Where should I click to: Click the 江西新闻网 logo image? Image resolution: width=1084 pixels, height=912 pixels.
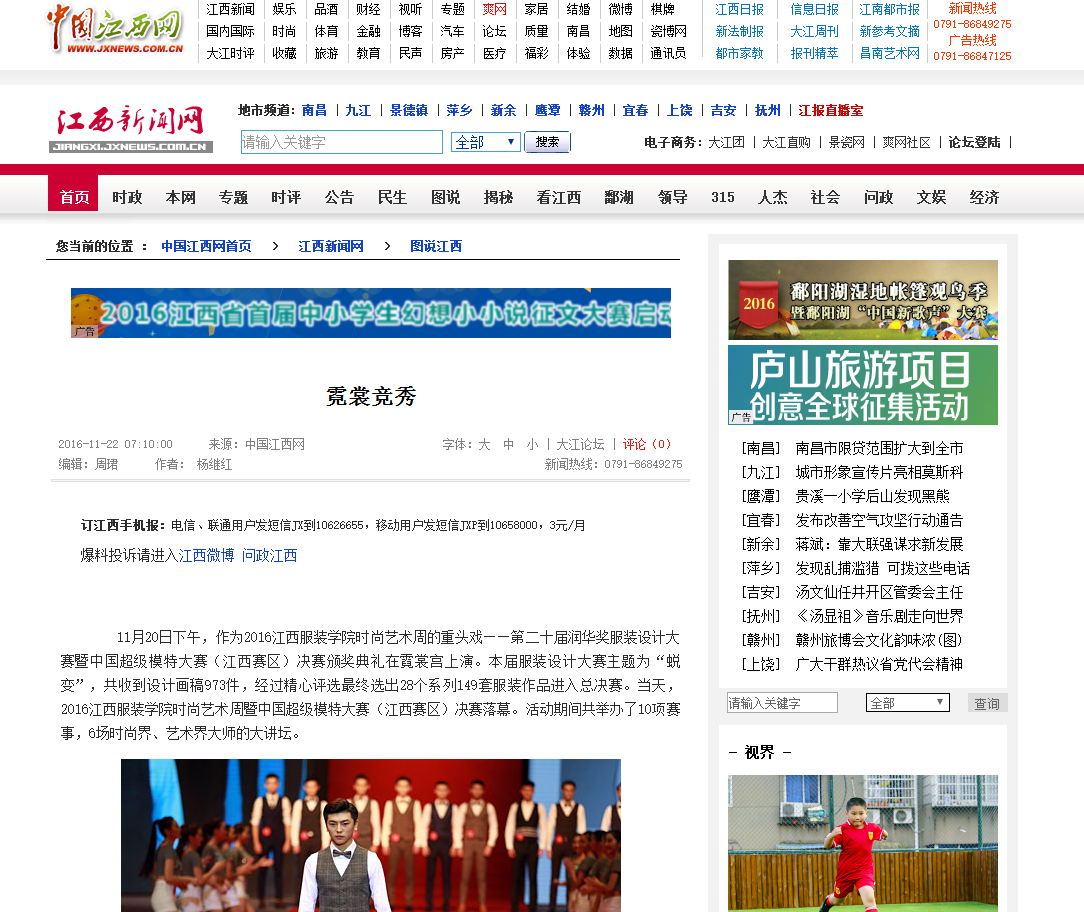[130, 128]
